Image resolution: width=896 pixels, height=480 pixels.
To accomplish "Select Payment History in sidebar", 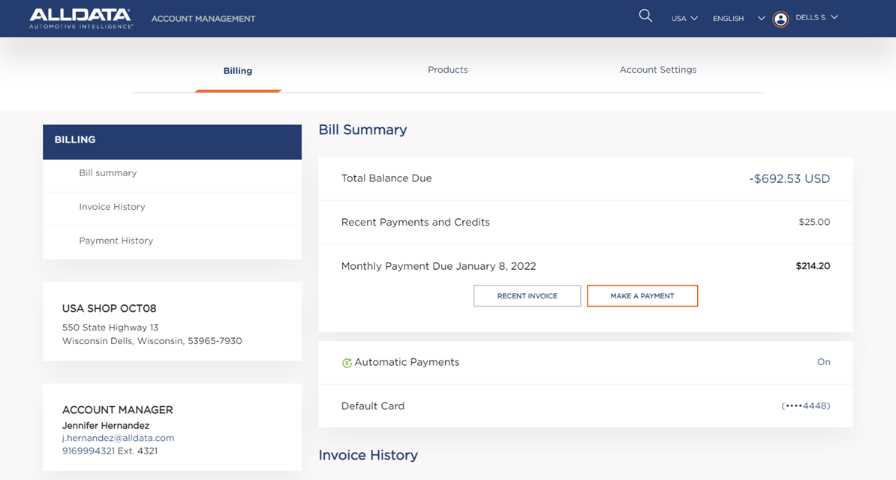I will click(116, 241).
